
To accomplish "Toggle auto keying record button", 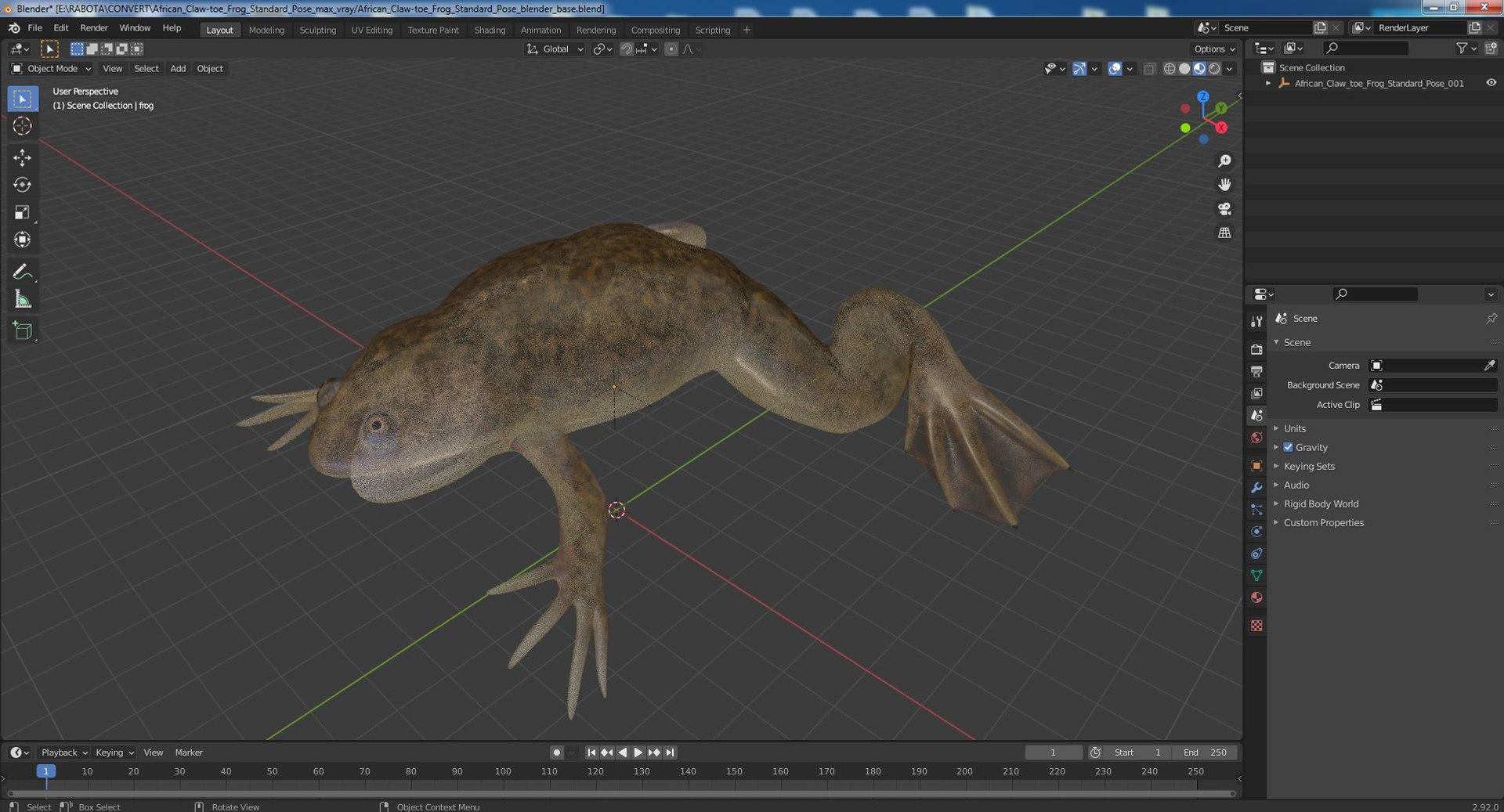I will [x=556, y=752].
